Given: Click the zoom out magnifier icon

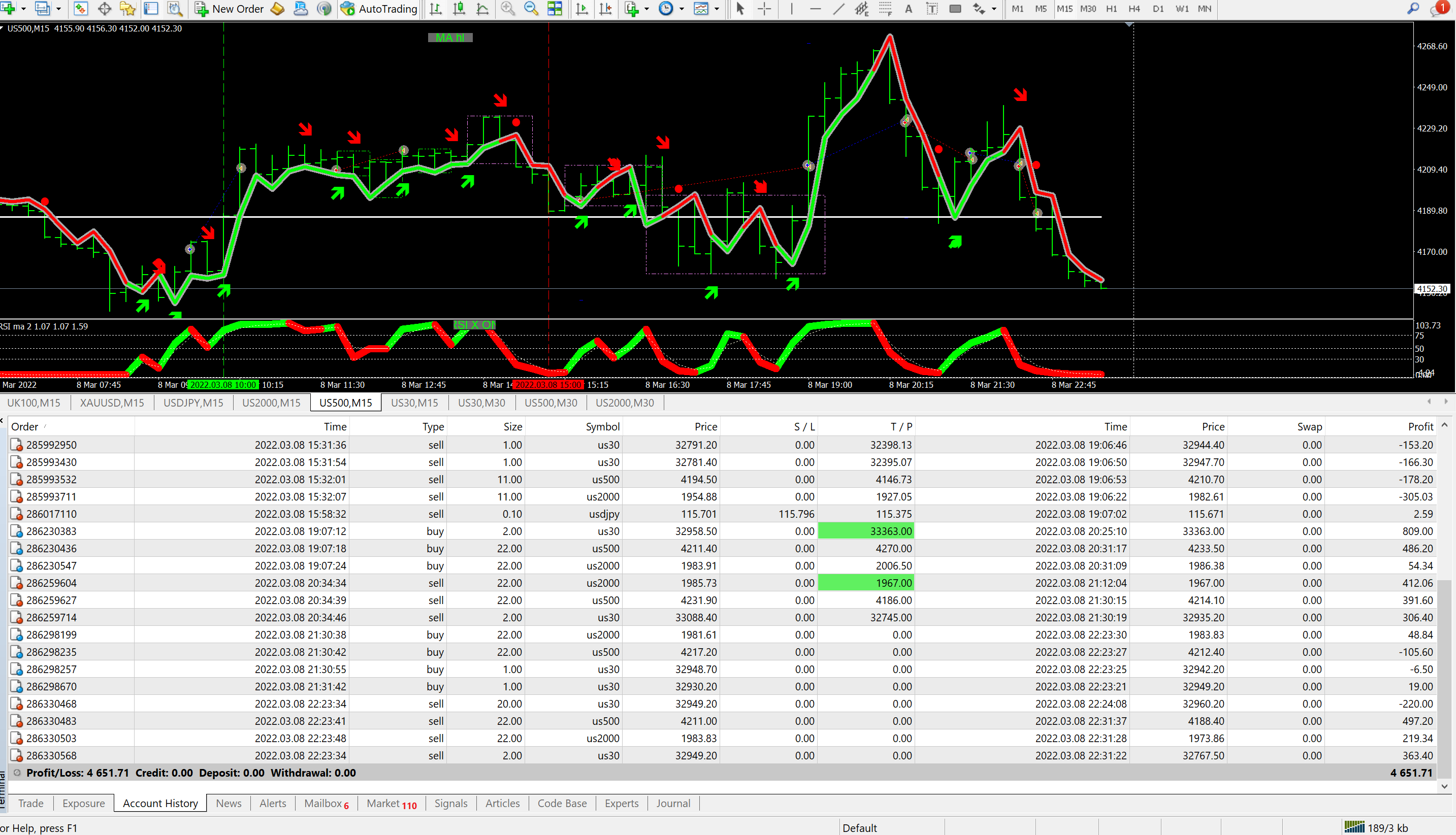Looking at the screenshot, I should point(531,9).
